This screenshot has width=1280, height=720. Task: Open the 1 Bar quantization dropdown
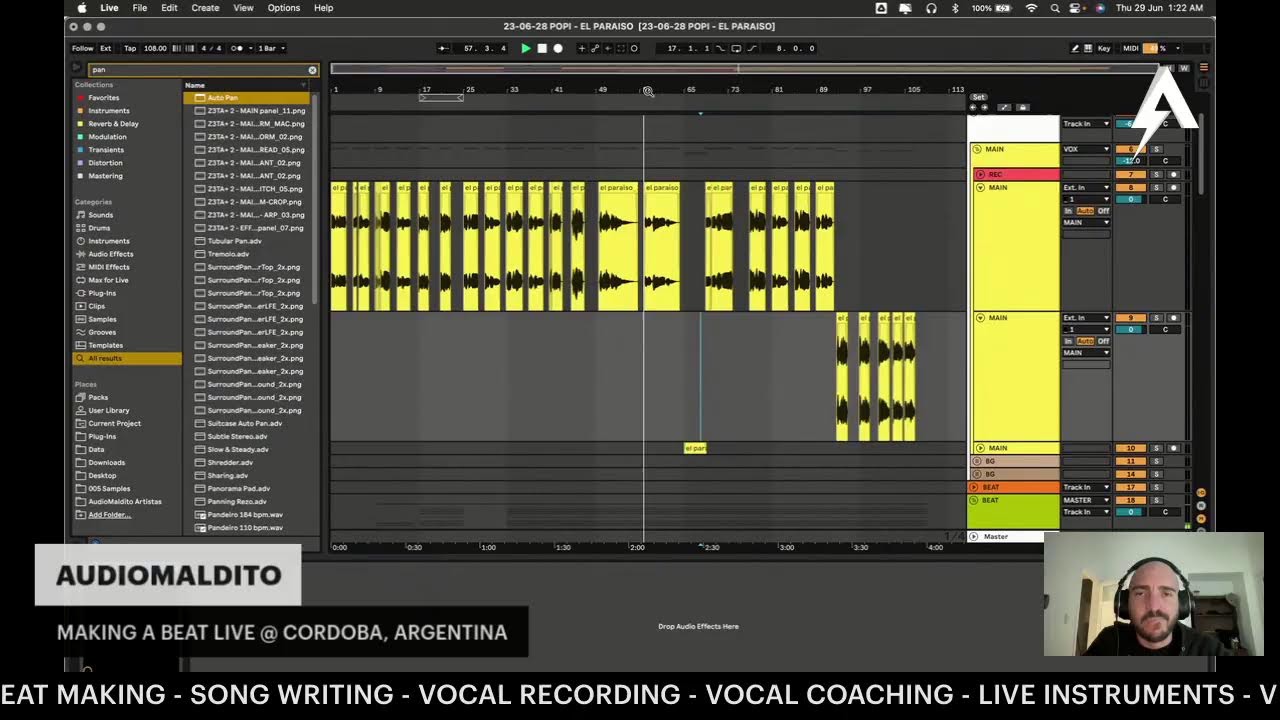(272, 48)
